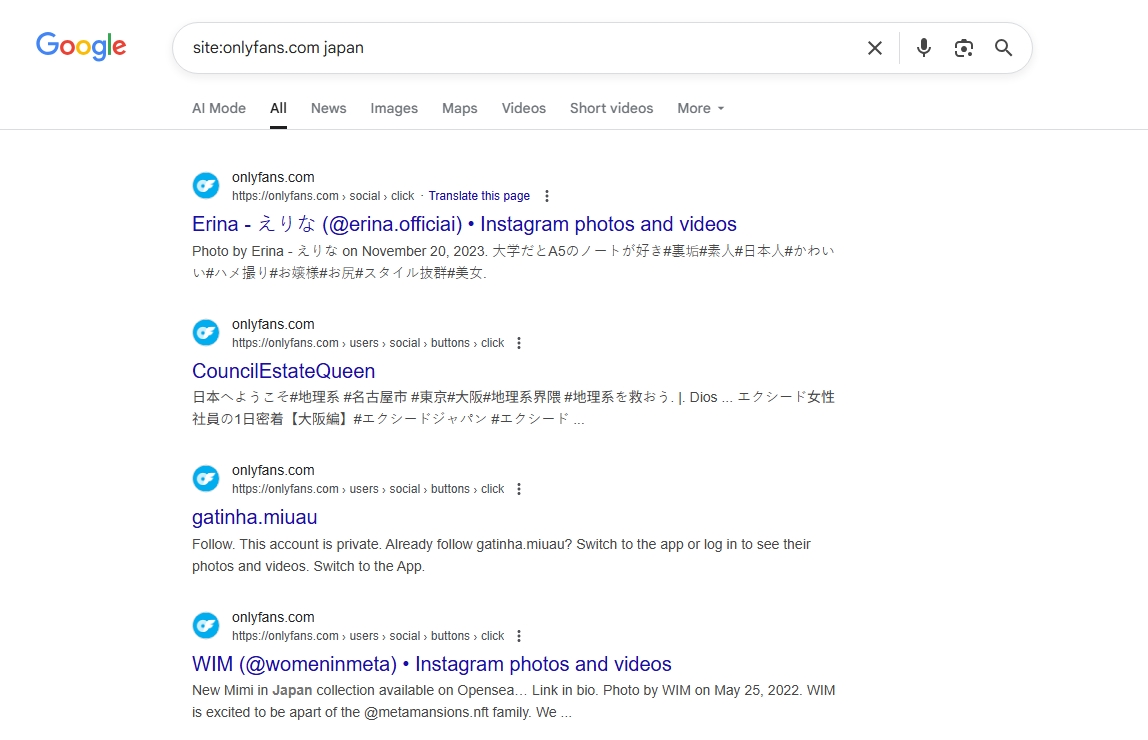
Task: Open the Videos tab
Action: tap(523, 108)
